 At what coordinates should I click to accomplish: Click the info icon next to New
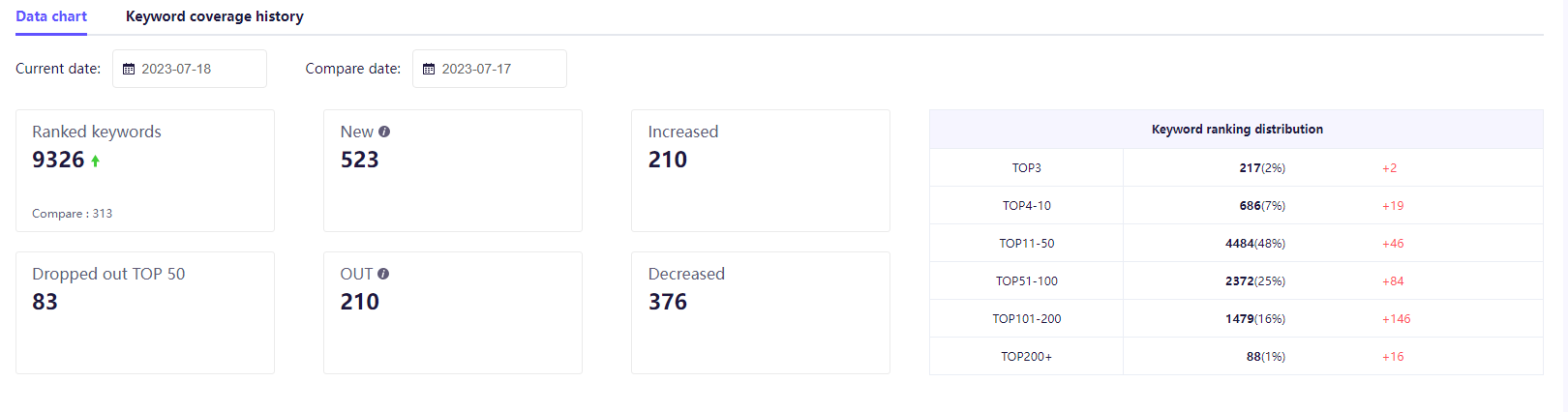coord(384,132)
